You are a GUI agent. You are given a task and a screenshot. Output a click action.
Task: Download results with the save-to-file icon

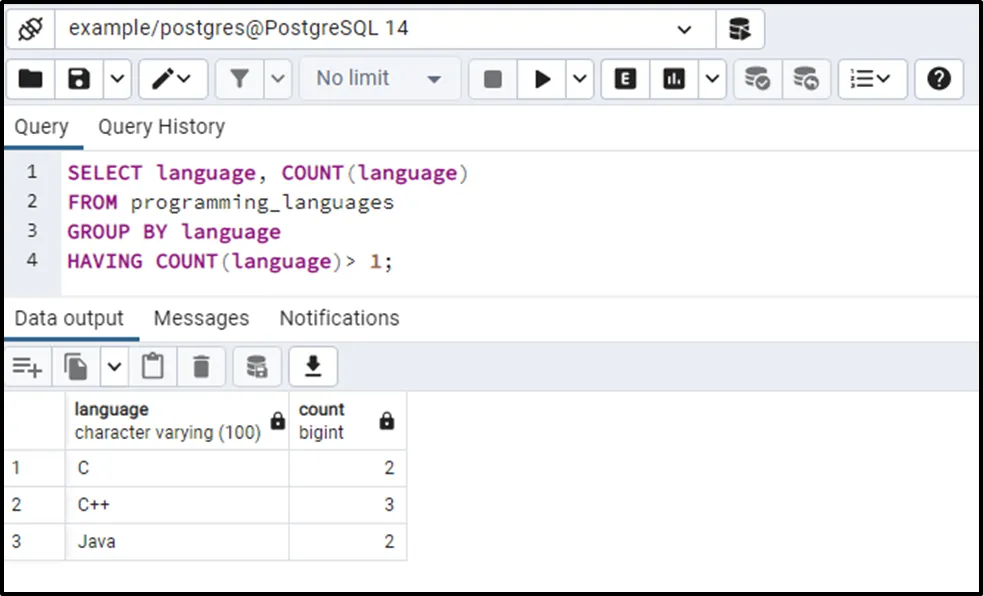[x=313, y=367]
